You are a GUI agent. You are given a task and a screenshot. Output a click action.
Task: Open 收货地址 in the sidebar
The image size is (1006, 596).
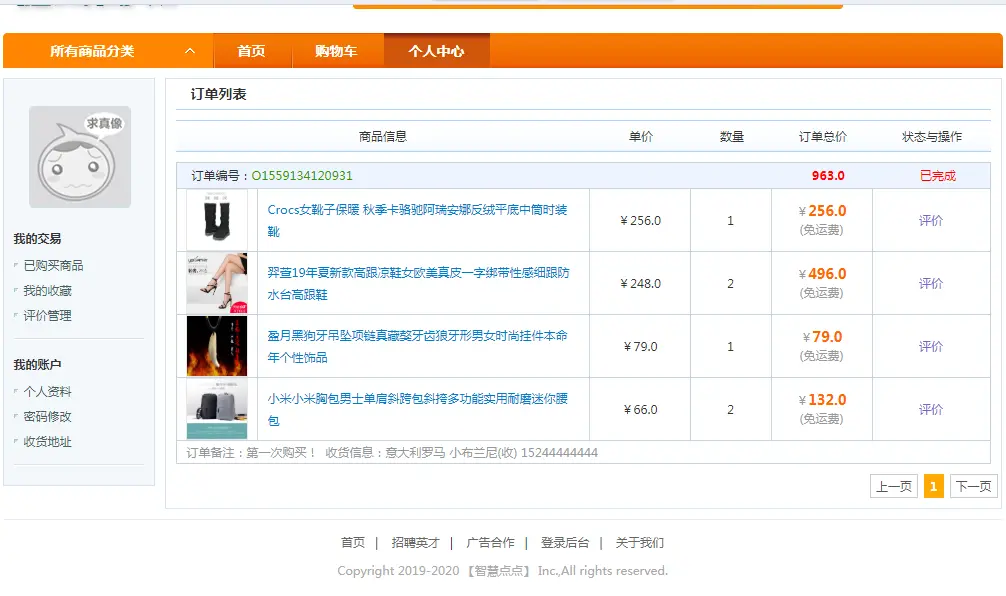tap(47, 441)
